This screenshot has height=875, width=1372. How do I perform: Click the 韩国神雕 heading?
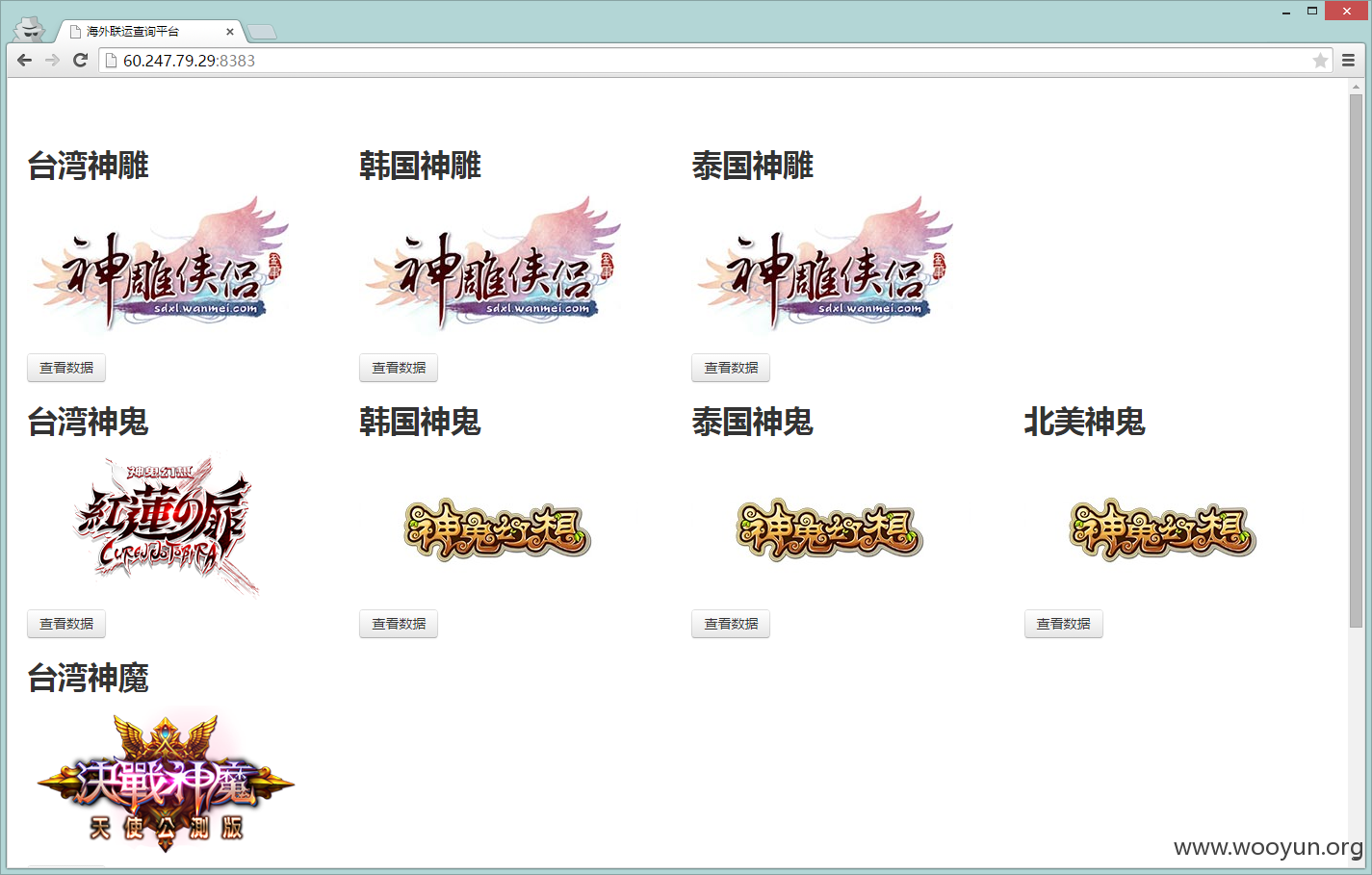pos(420,166)
